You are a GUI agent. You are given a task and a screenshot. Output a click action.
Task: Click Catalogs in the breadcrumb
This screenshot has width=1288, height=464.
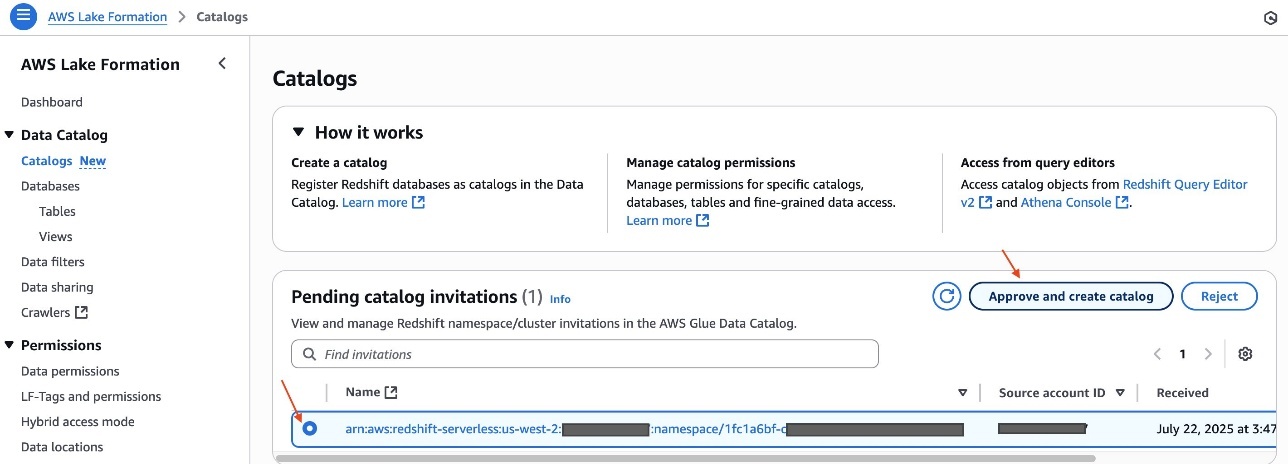pyautogui.click(x=222, y=17)
